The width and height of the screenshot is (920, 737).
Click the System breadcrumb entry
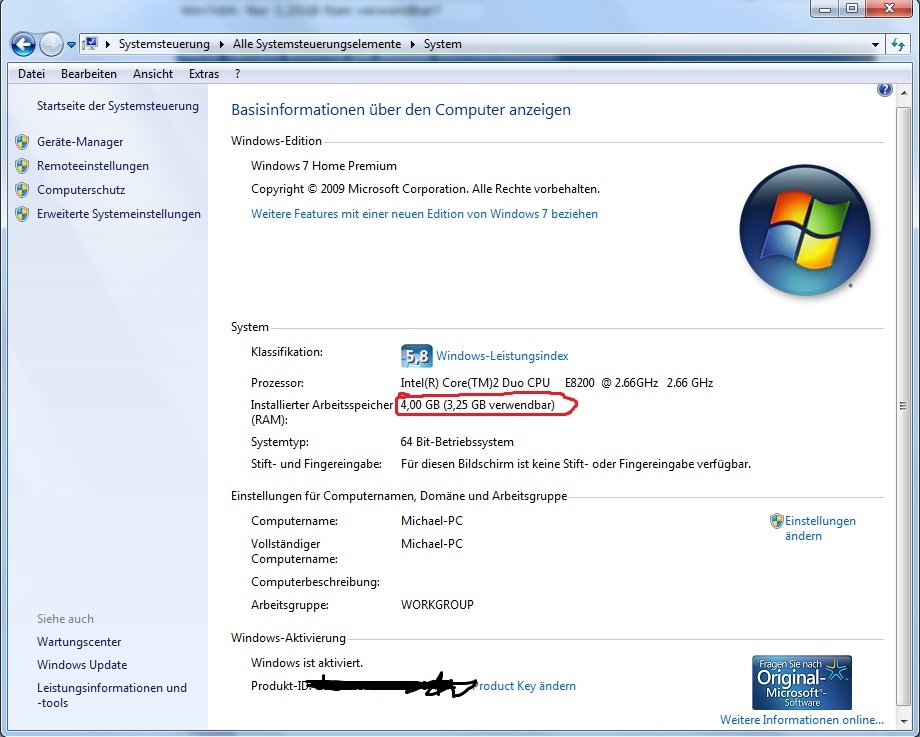442,44
